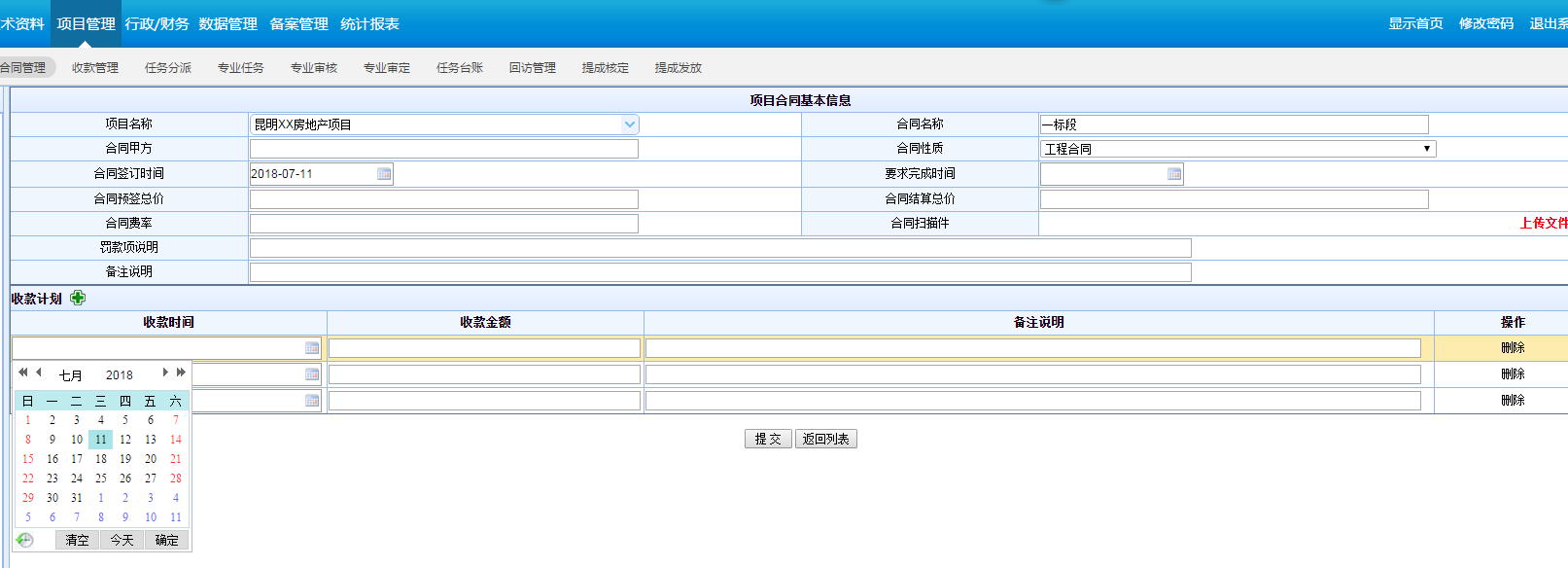Go to previous month in date picker
Screen dimensions: 1568x568
tap(39, 373)
